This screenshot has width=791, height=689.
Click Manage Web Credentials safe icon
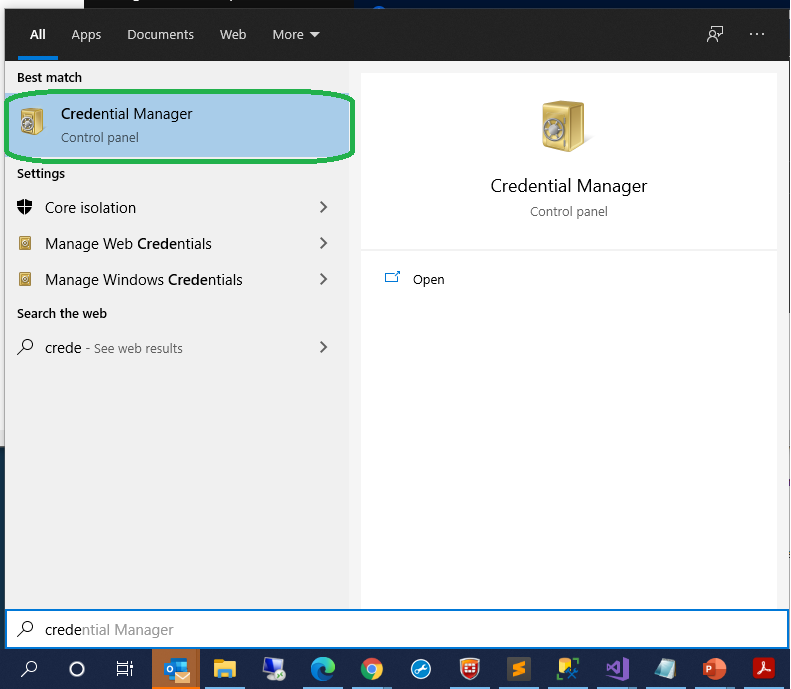25,243
